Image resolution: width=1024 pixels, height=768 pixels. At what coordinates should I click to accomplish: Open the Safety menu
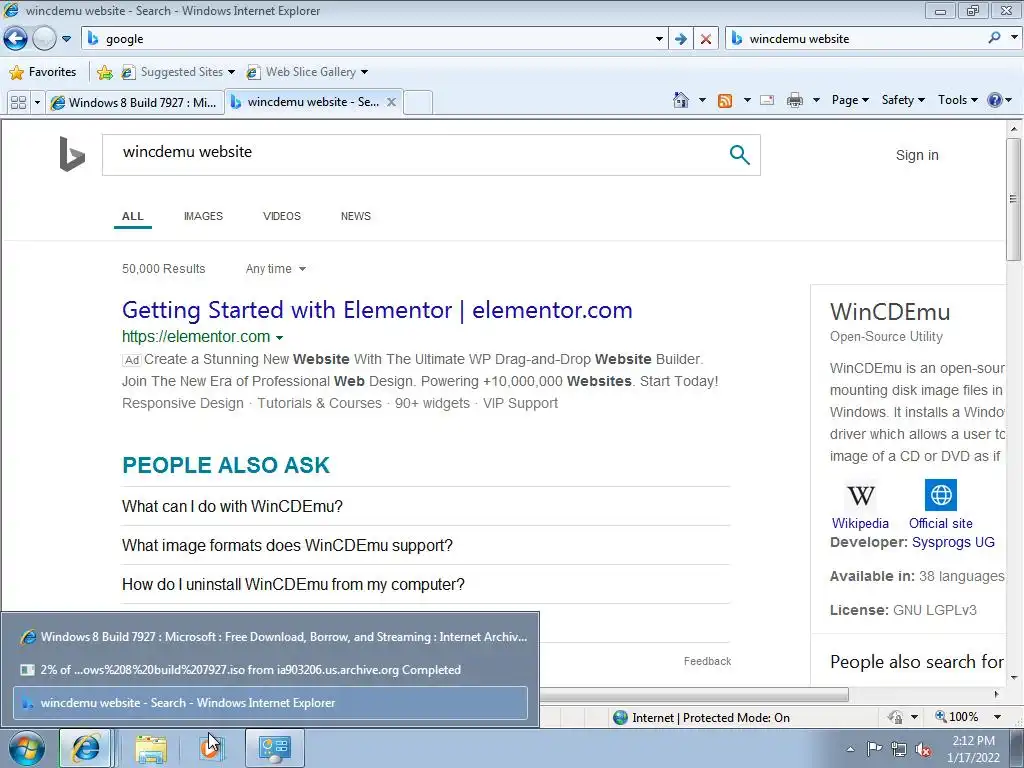(903, 100)
